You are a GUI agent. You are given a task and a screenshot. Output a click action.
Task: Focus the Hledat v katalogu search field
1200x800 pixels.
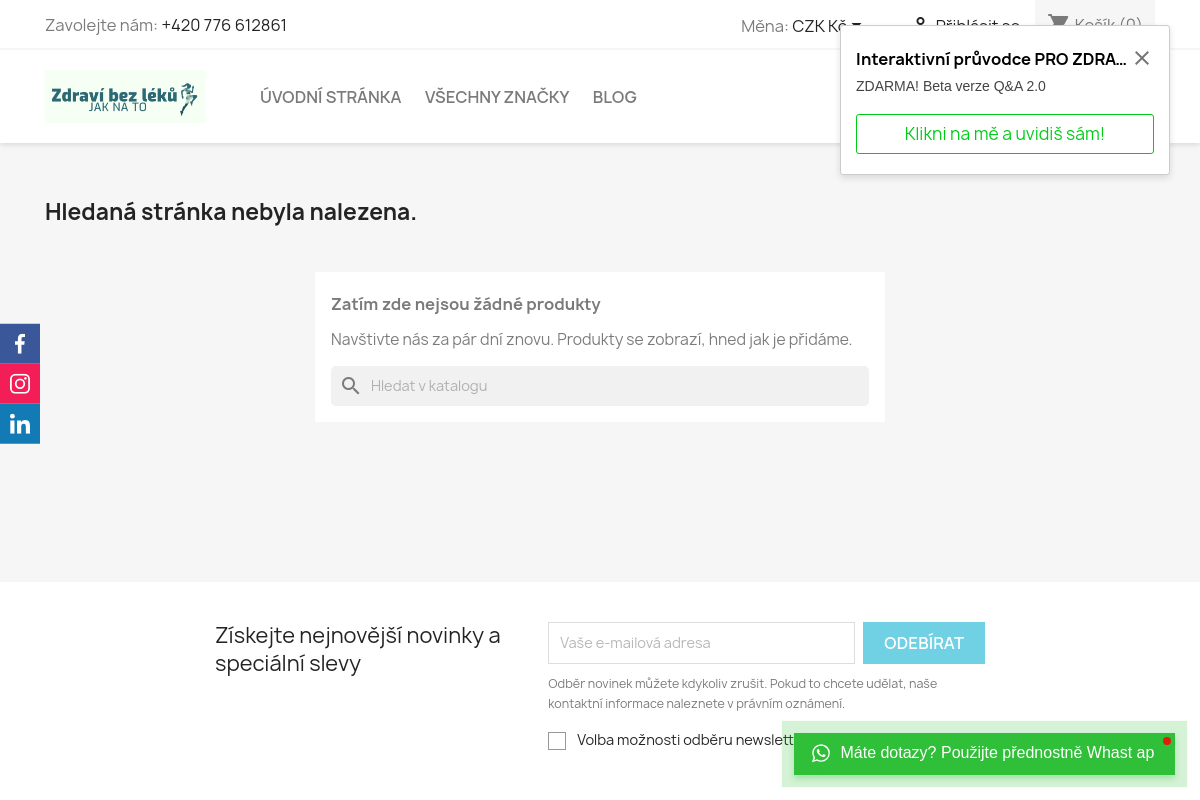click(x=600, y=386)
